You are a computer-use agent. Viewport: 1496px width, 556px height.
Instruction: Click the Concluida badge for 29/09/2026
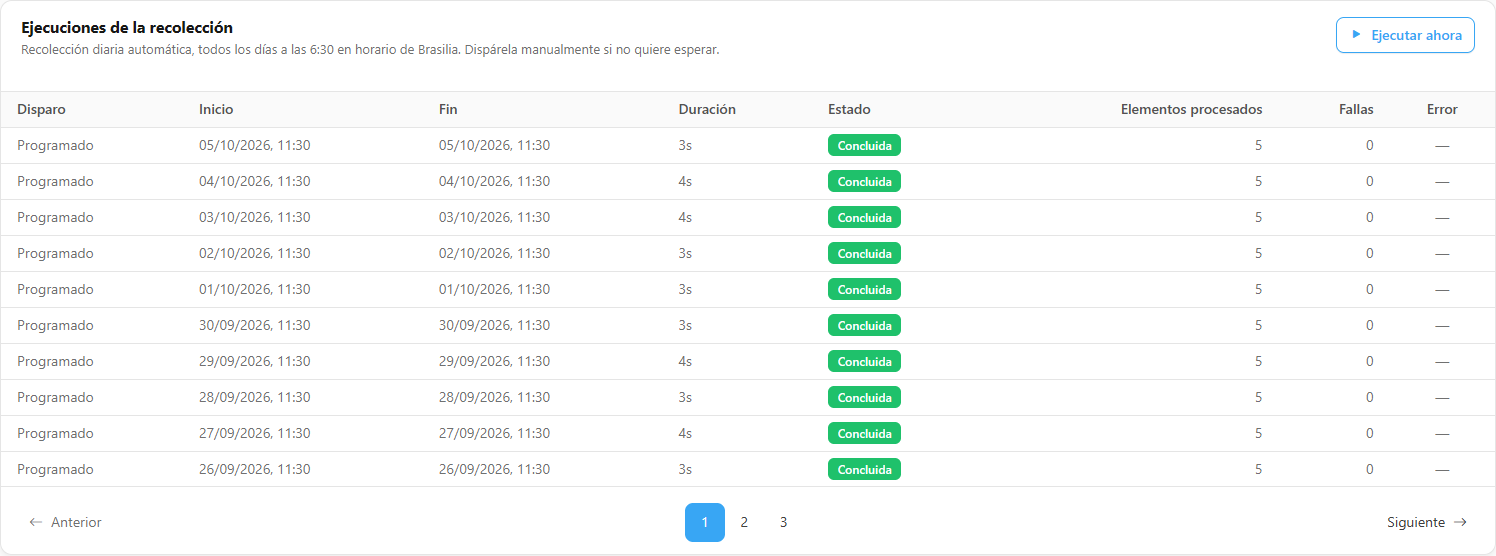(x=864, y=361)
